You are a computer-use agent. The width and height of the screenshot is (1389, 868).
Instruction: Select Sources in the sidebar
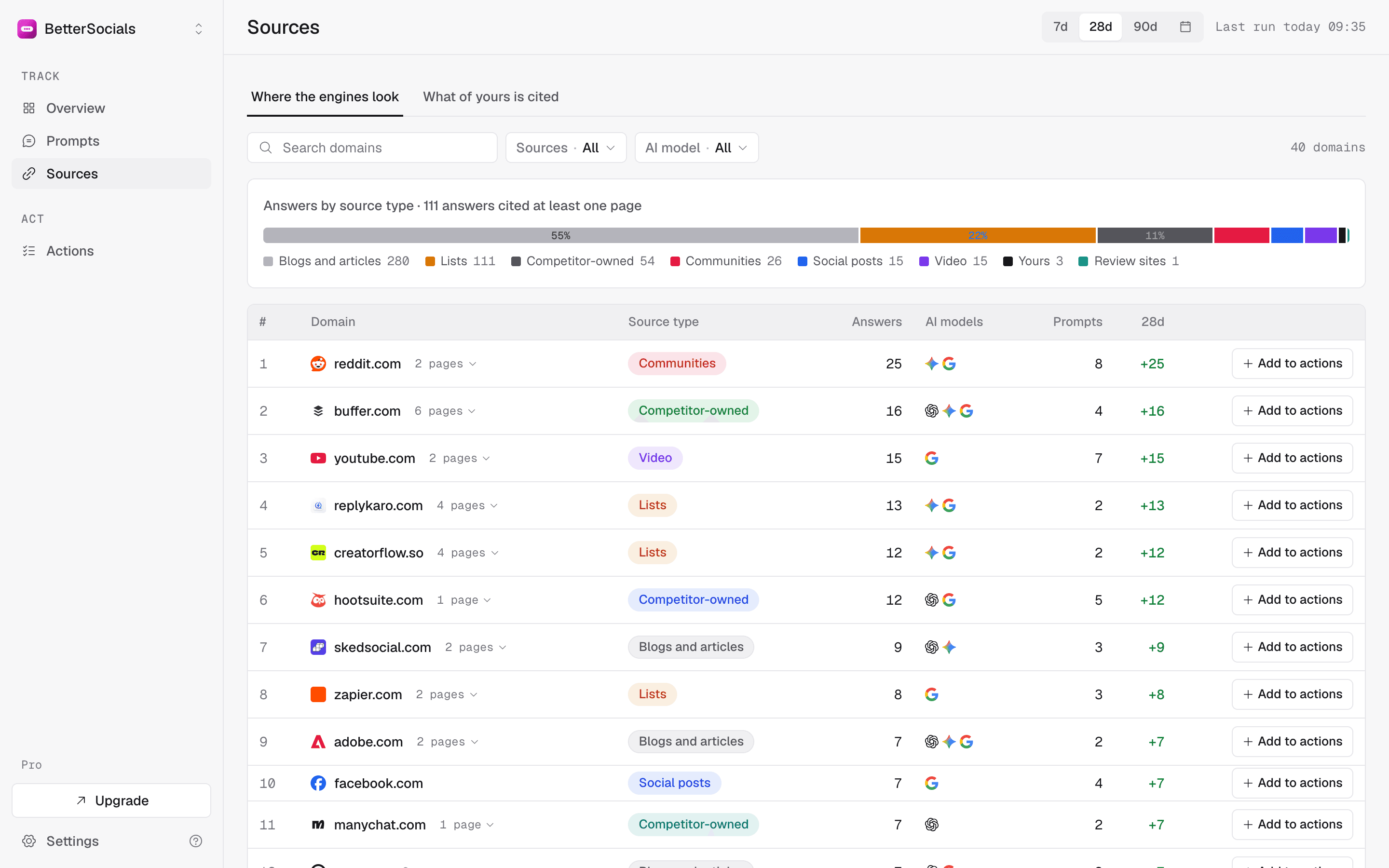(111, 174)
